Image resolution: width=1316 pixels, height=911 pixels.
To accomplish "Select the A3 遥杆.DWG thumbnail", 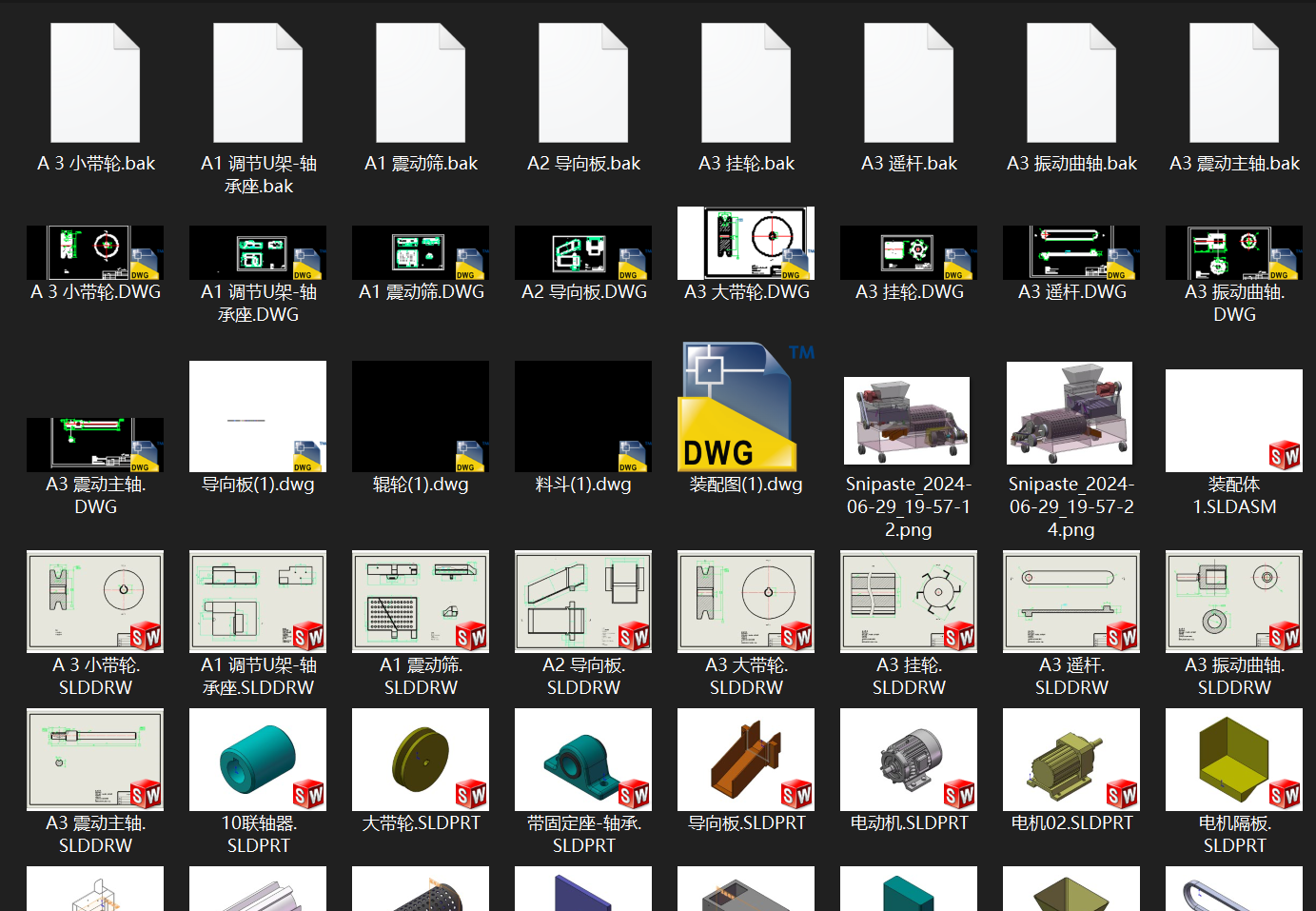I will pos(1071,252).
